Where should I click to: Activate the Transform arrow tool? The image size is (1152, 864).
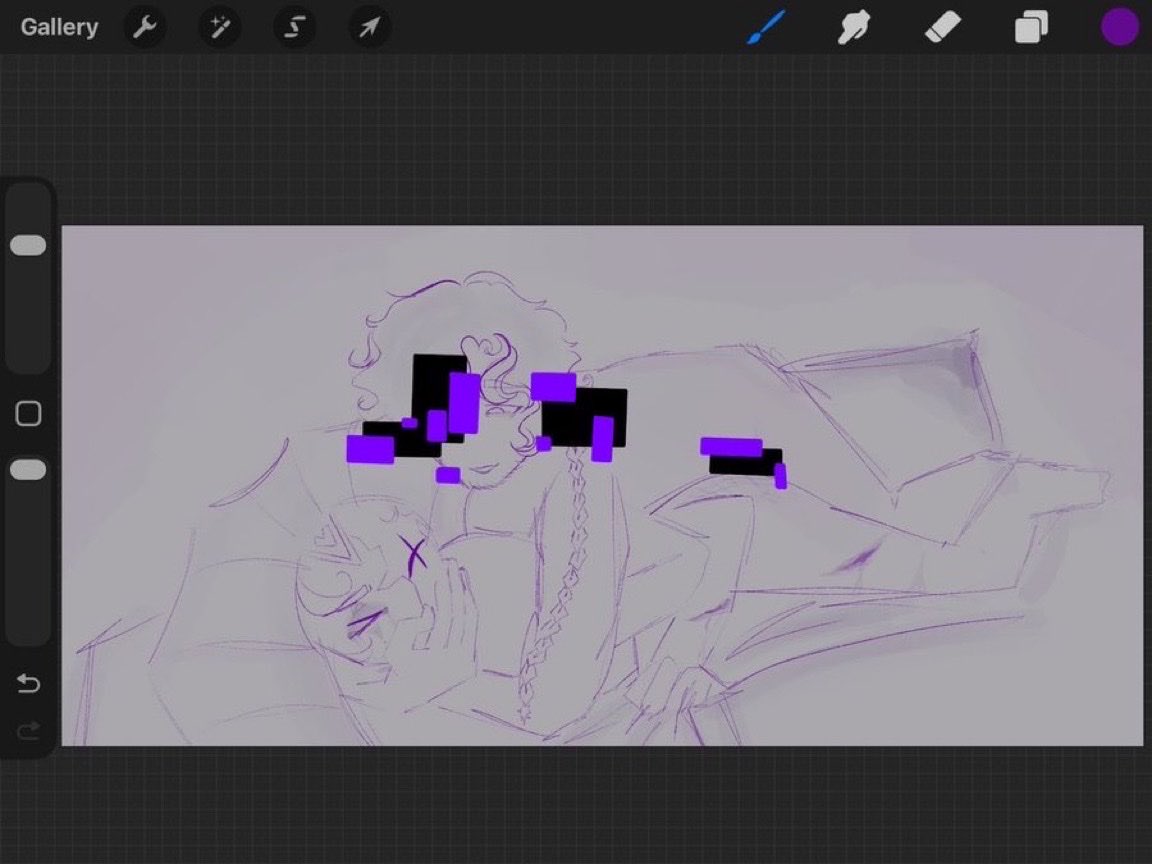tap(369, 27)
